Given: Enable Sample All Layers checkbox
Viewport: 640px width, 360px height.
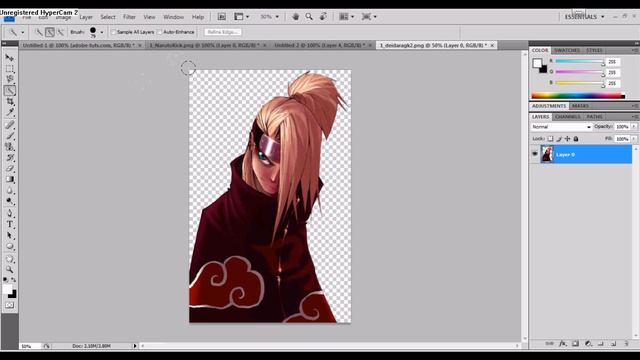Looking at the screenshot, I should click(114, 32).
